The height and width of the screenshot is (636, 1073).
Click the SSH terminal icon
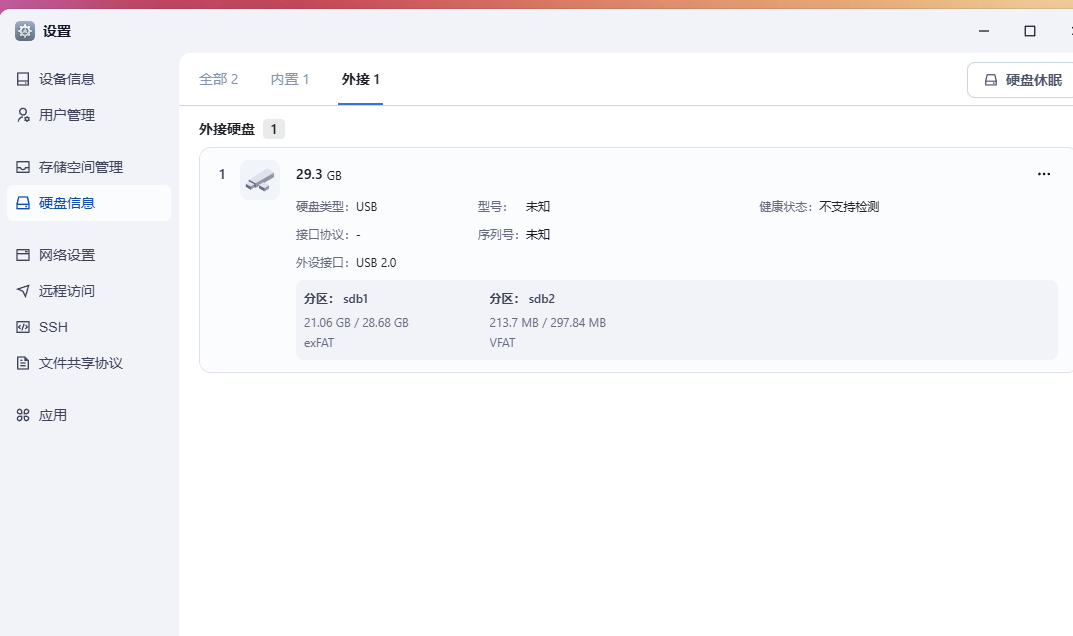point(23,327)
